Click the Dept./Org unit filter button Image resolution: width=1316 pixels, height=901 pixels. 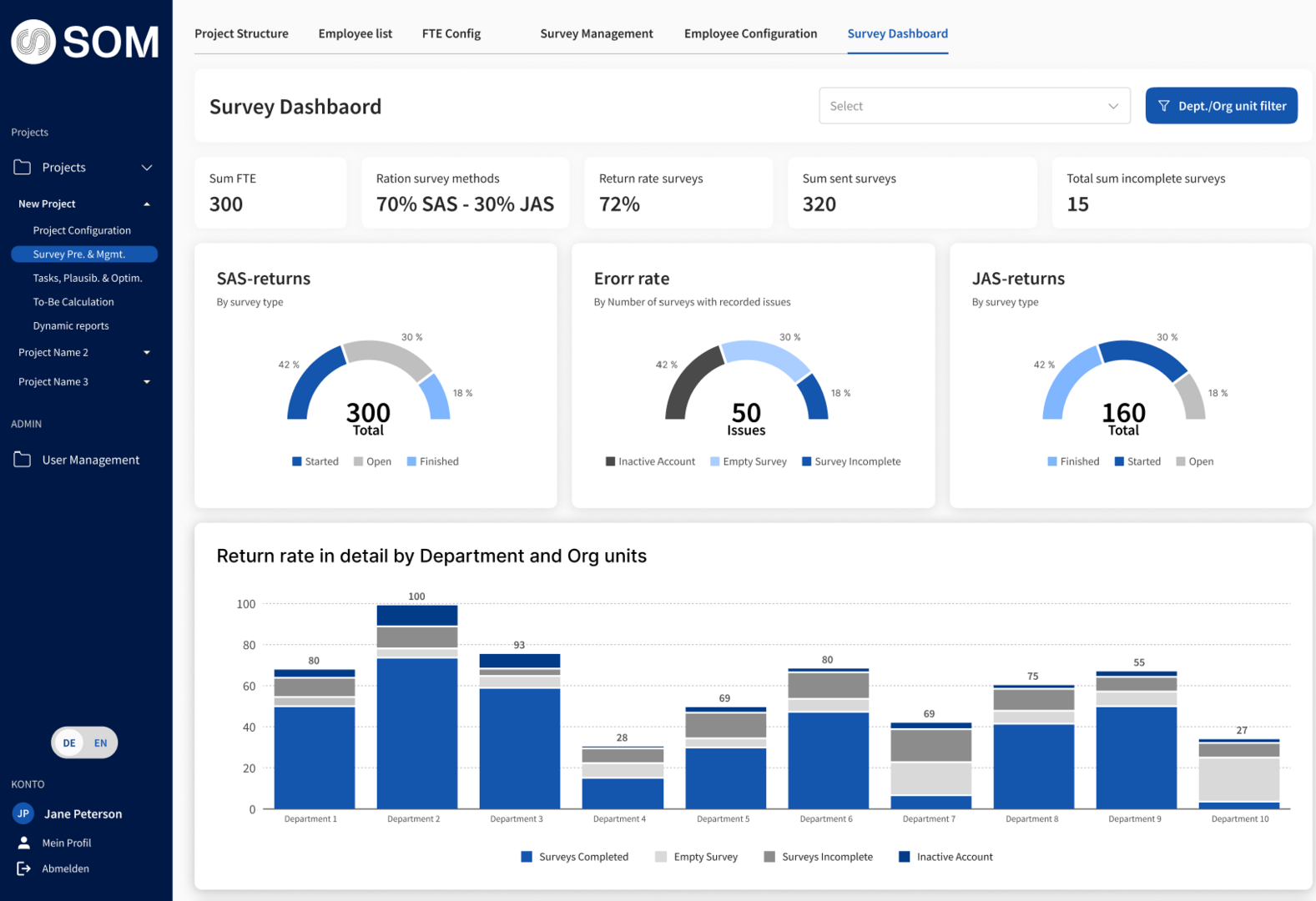click(x=1221, y=106)
